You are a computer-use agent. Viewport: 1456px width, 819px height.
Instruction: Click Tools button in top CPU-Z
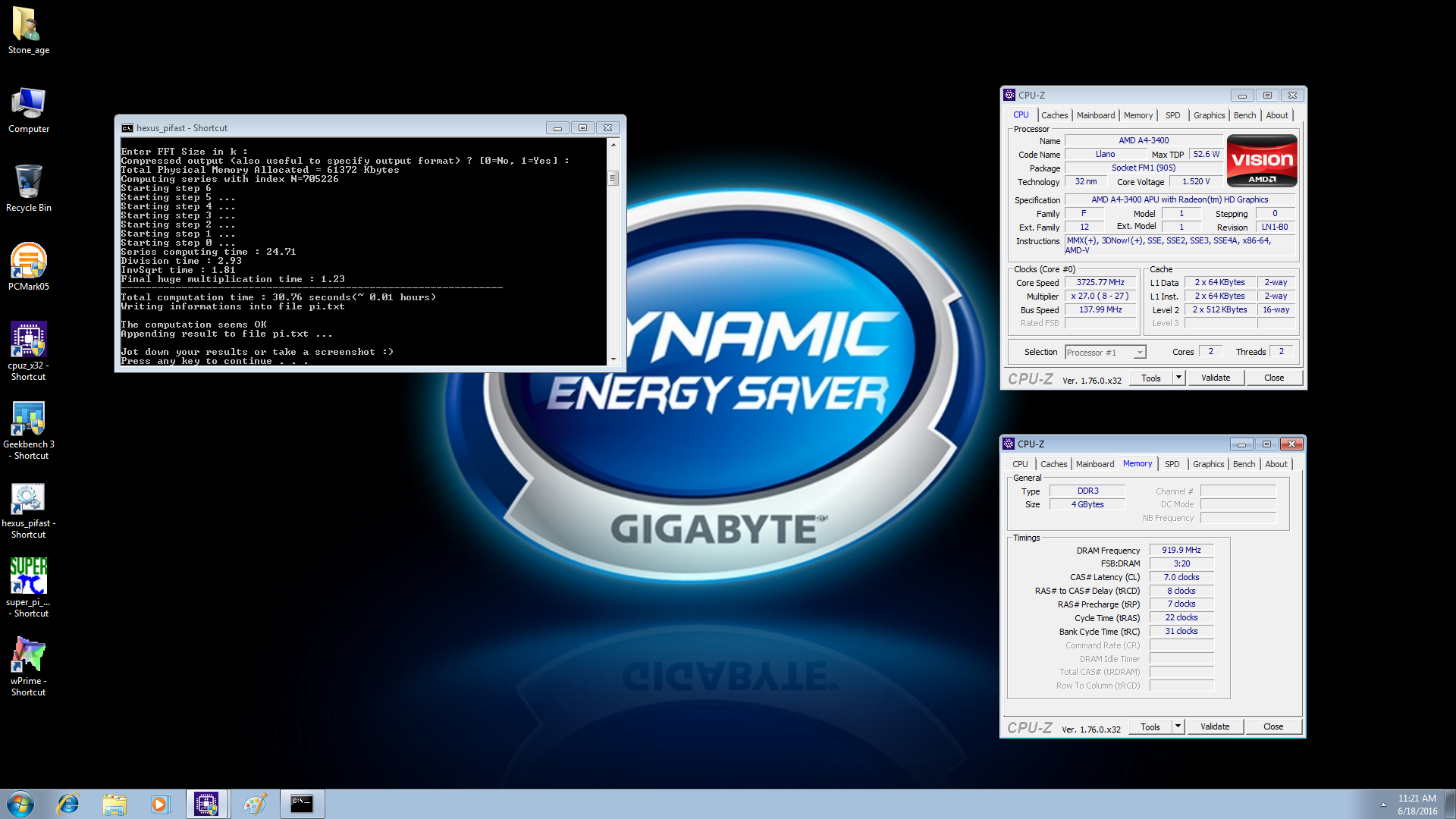tap(1151, 378)
